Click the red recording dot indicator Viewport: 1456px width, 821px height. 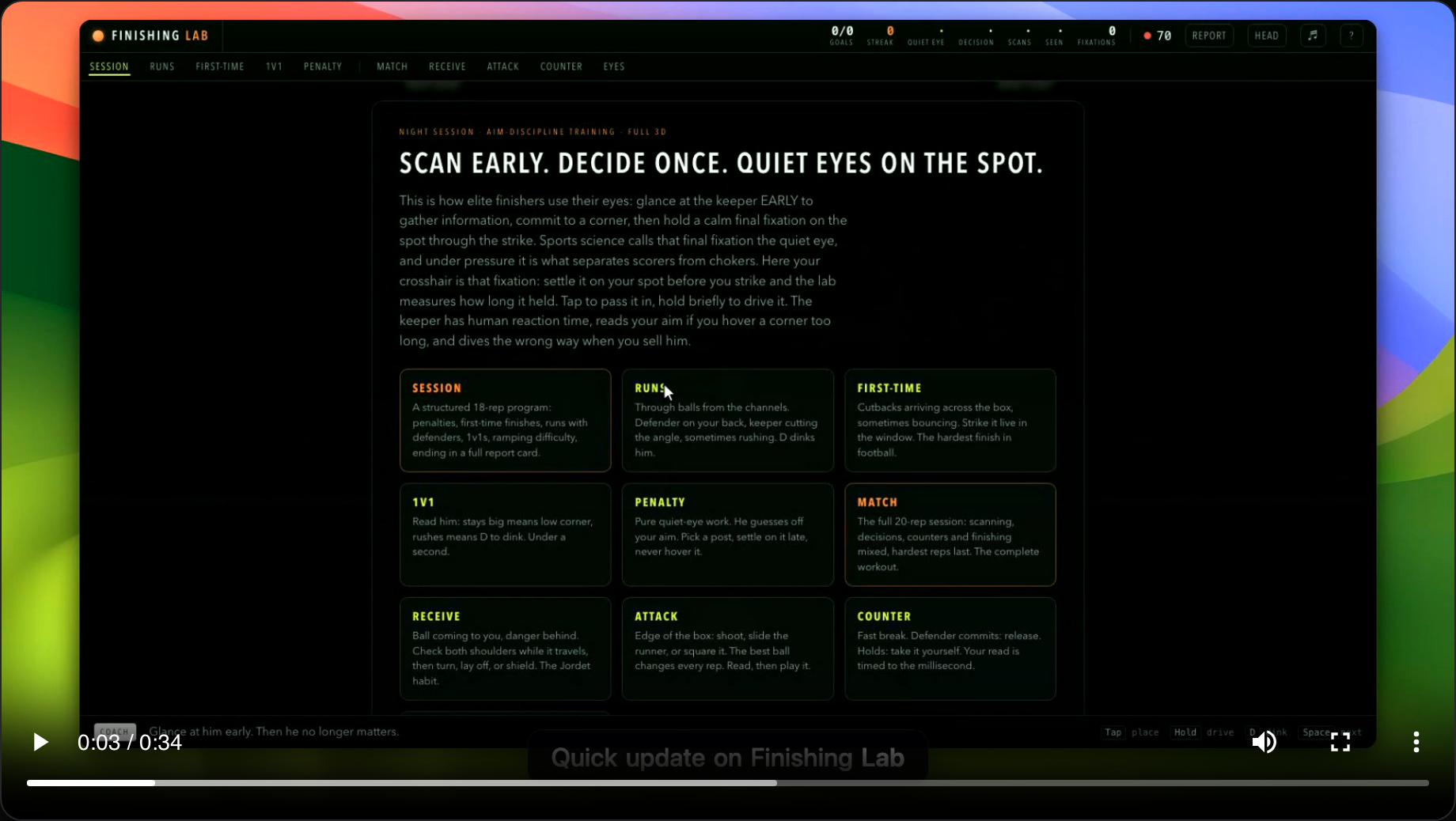(x=1147, y=36)
